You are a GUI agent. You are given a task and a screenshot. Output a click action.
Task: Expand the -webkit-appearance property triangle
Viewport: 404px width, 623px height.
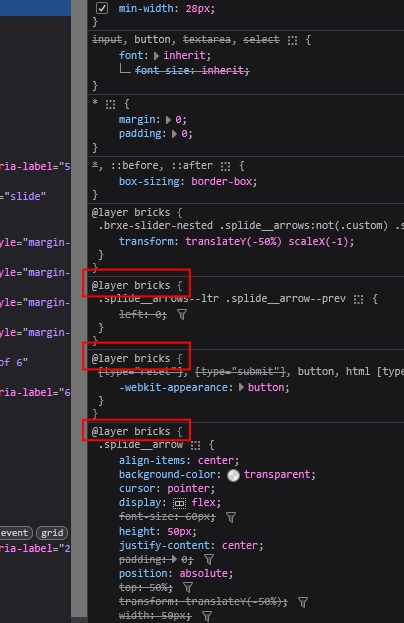click(x=241, y=387)
